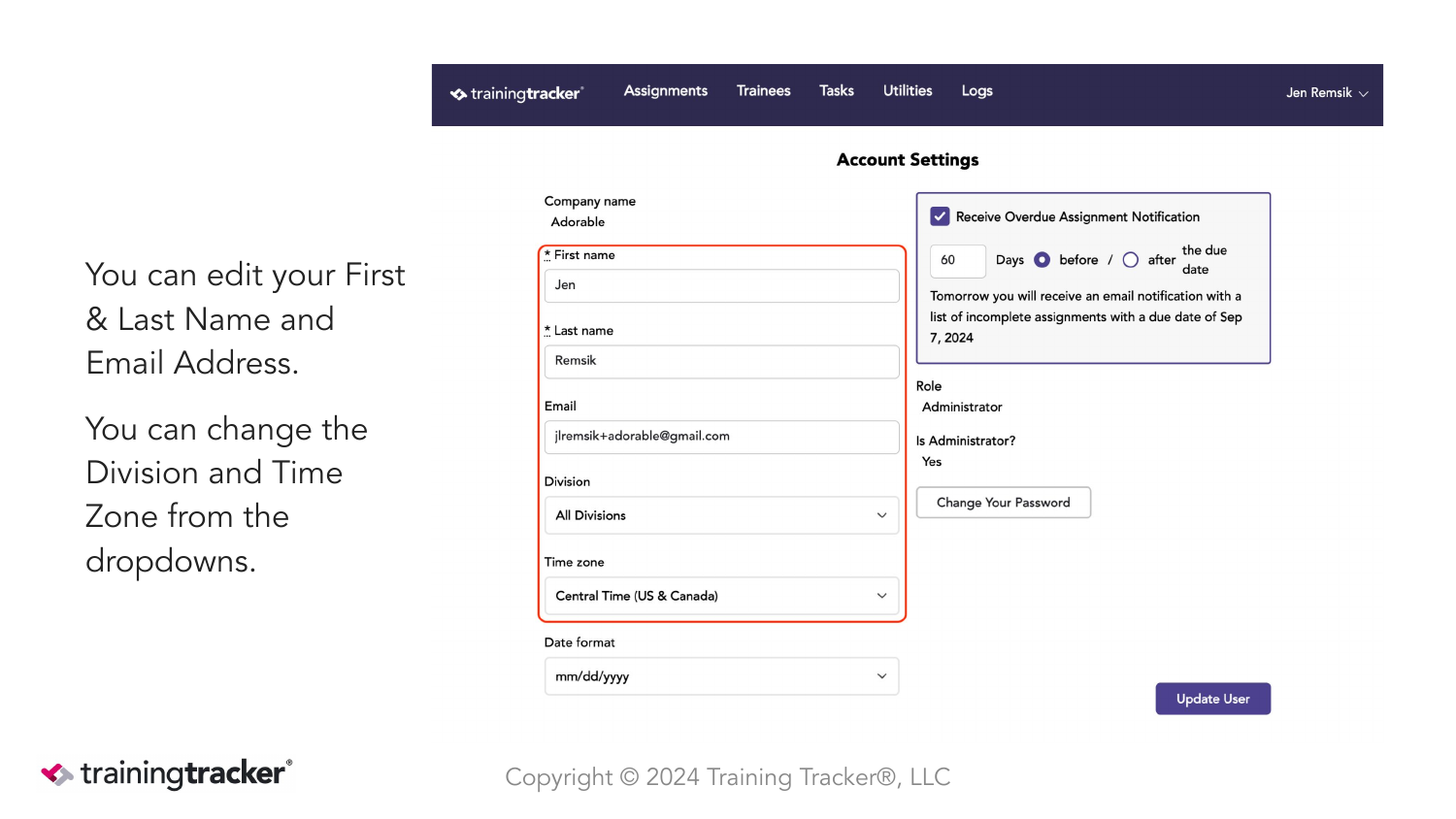Click the trainingtracker logo in navbar
This screenshot has height=819, width=1456.
pyautogui.click(x=516, y=93)
